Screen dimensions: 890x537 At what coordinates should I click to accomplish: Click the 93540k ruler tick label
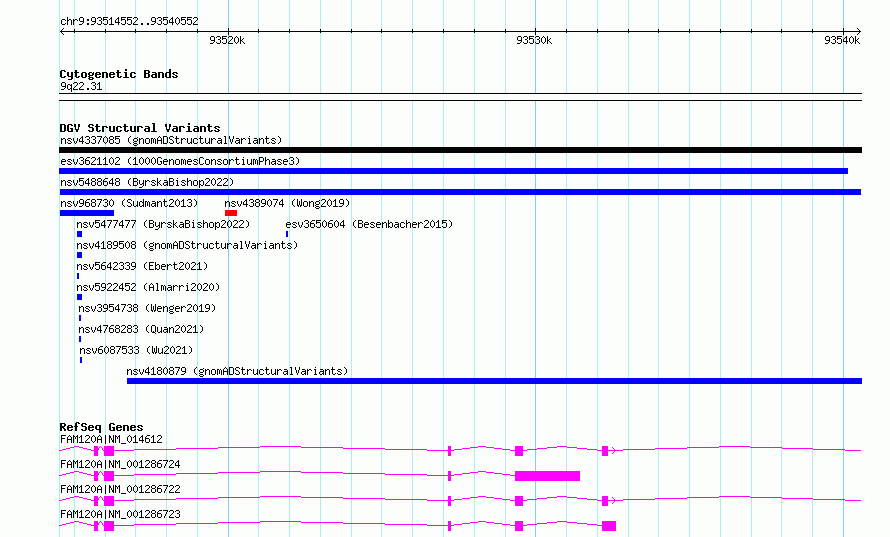click(842, 40)
